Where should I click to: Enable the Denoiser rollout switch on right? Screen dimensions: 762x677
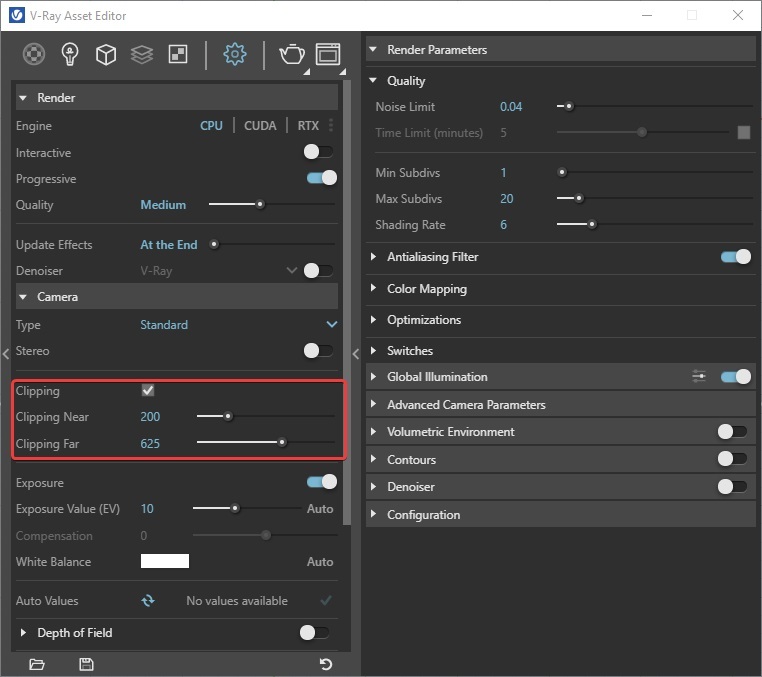click(x=733, y=486)
